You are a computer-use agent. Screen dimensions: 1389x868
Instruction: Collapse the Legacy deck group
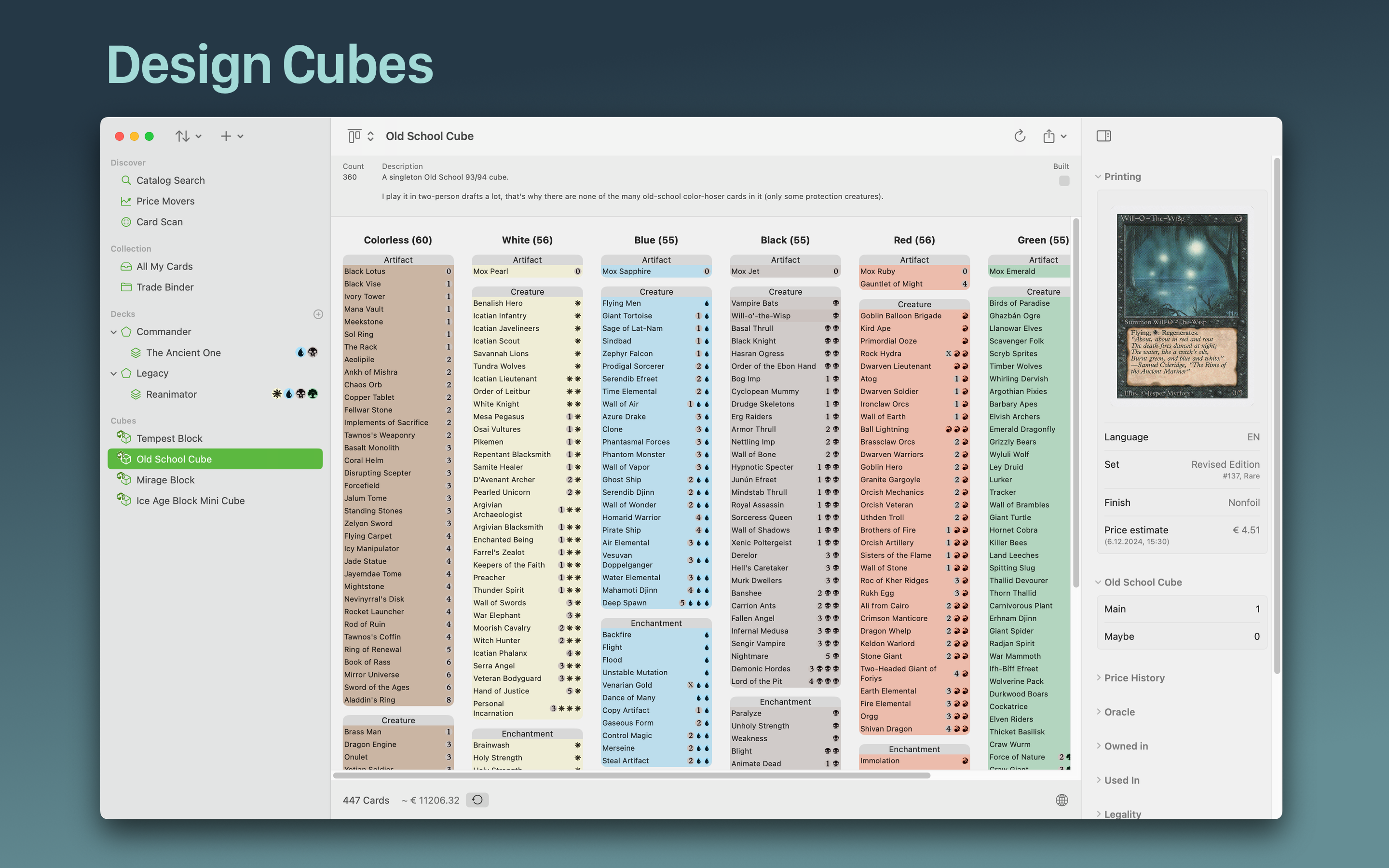point(114,373)
